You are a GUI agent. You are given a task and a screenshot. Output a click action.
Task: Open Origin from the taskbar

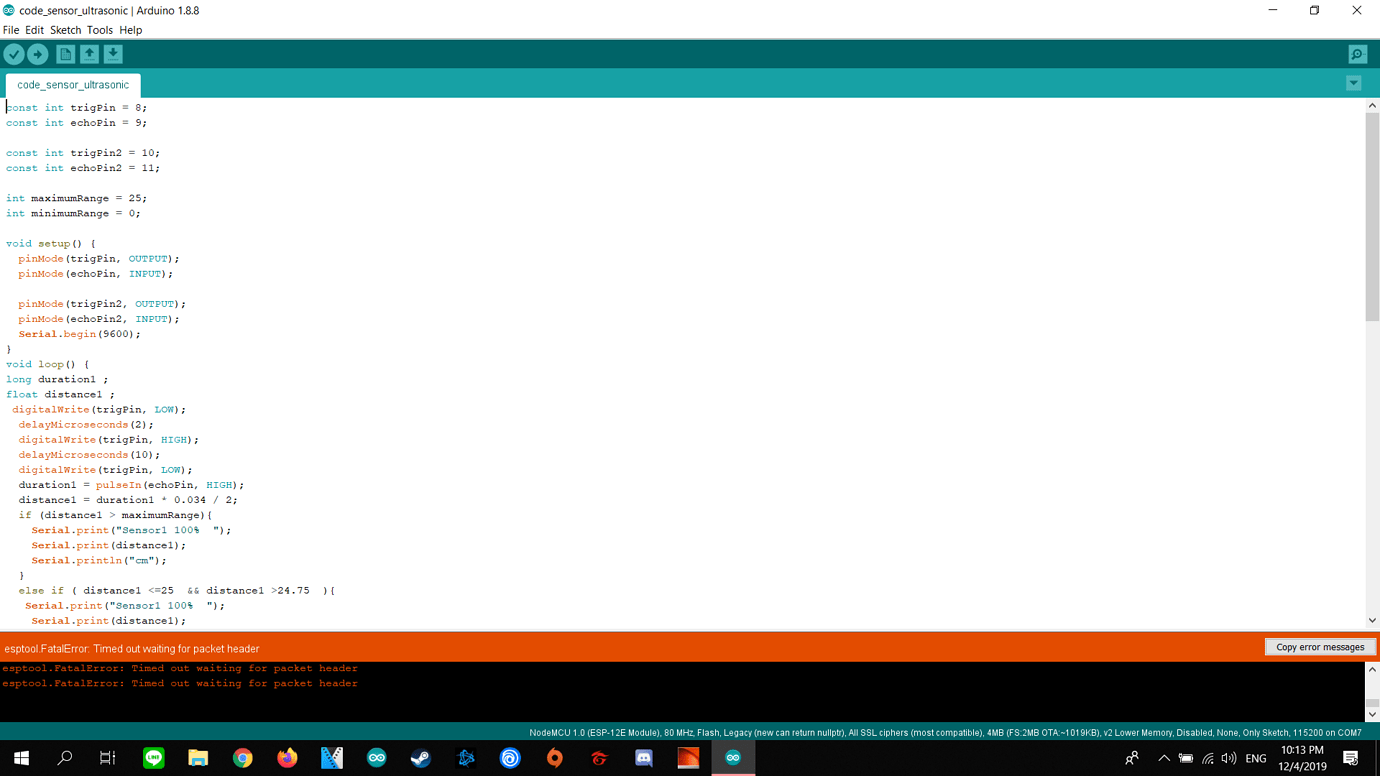pyautogui.click(x=554, y=758)
